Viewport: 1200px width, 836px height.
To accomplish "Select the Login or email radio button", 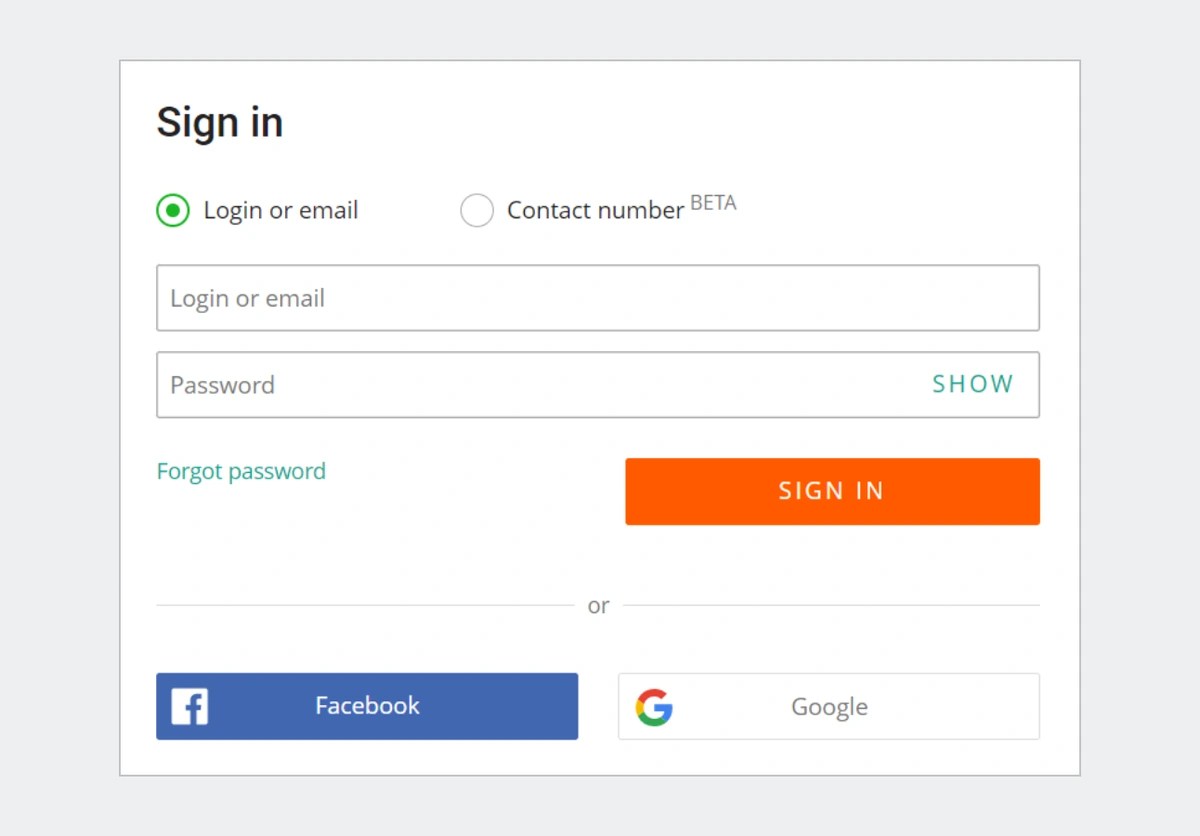I will (x=173, y=210).
